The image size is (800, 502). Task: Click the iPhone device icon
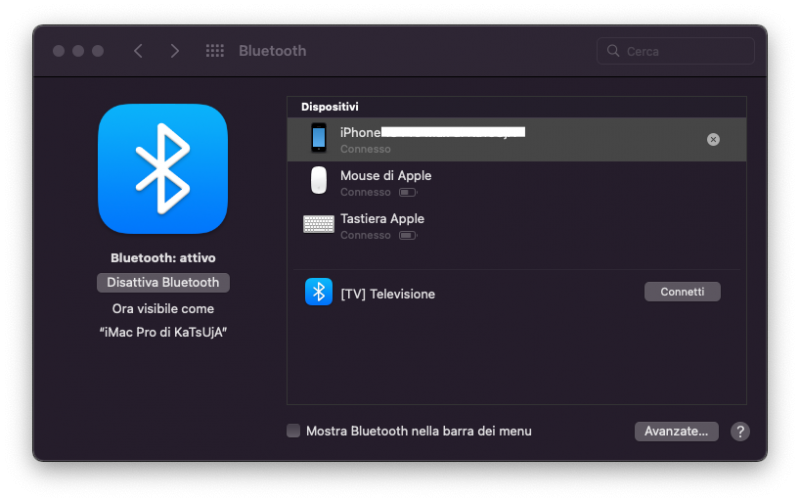[319, 138]
